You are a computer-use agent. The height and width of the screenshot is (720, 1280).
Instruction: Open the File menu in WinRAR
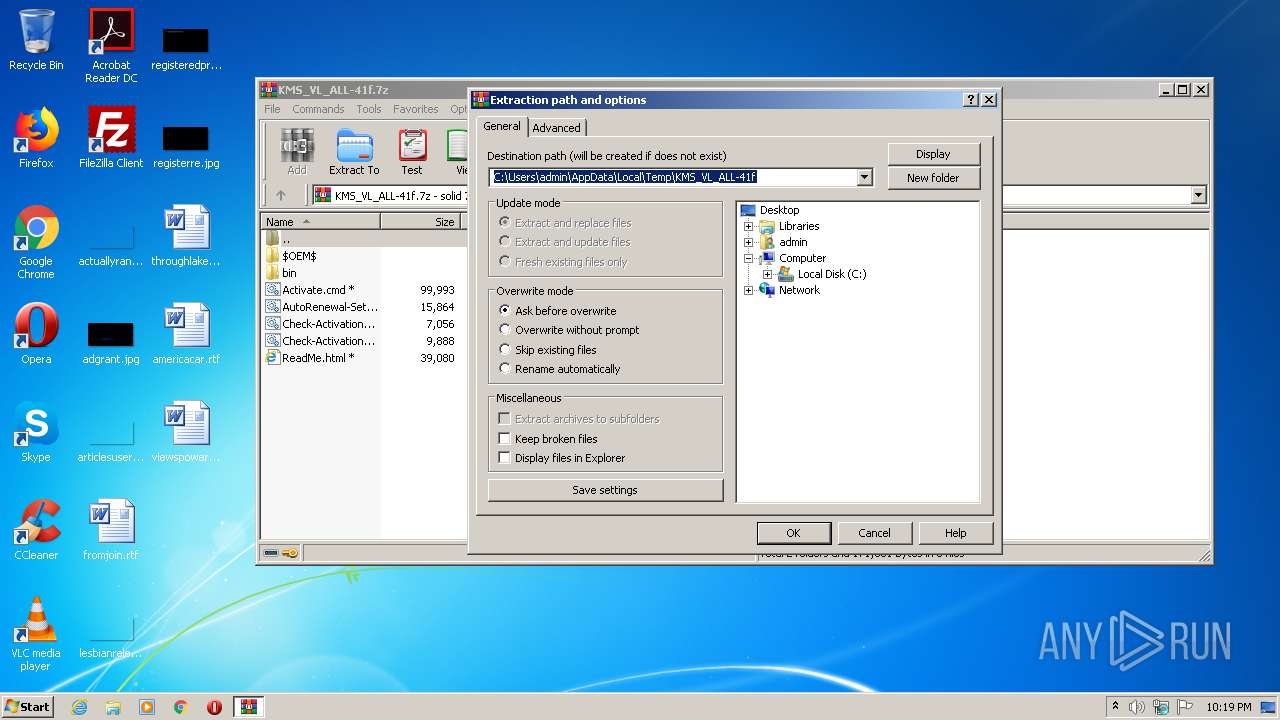click(x=272, y=109)
